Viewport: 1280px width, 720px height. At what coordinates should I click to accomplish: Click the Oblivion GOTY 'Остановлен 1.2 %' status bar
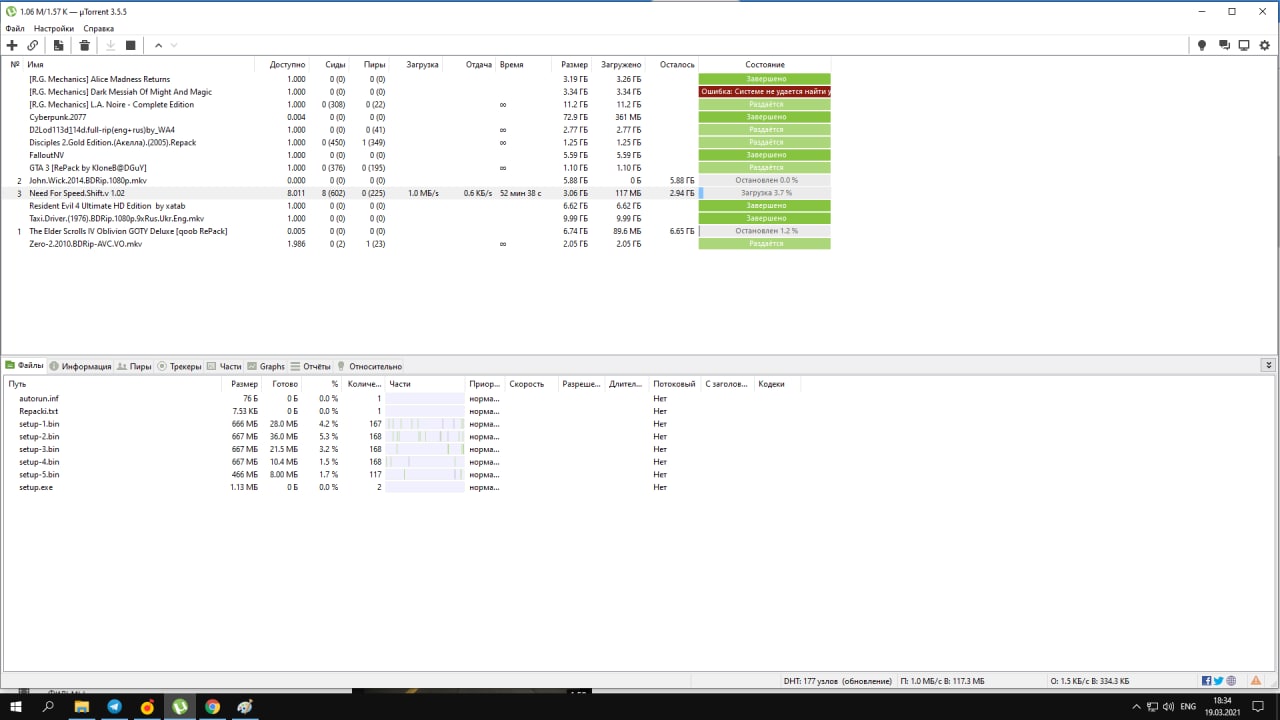click(764, 231)
